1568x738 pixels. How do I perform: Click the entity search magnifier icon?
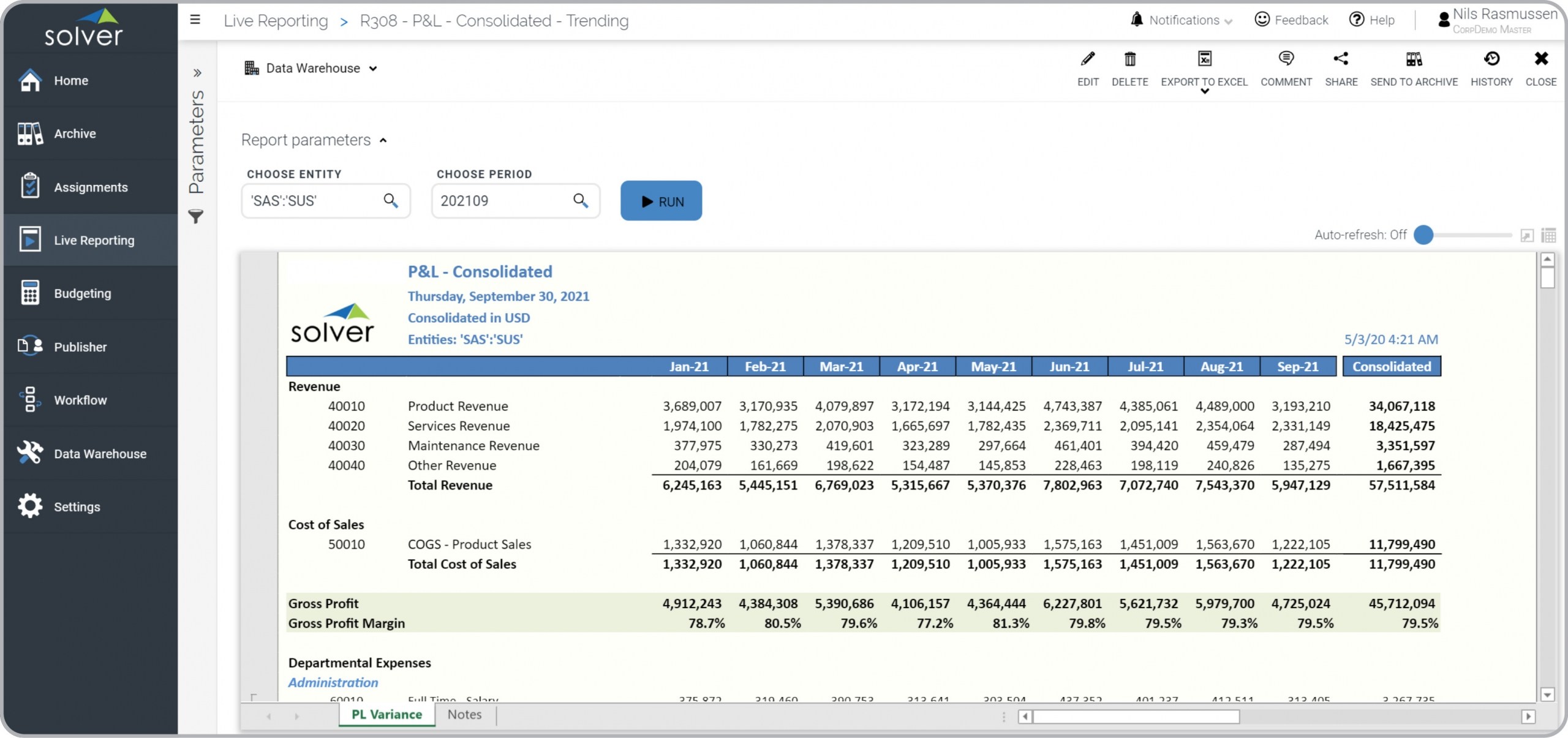[391, 200]
